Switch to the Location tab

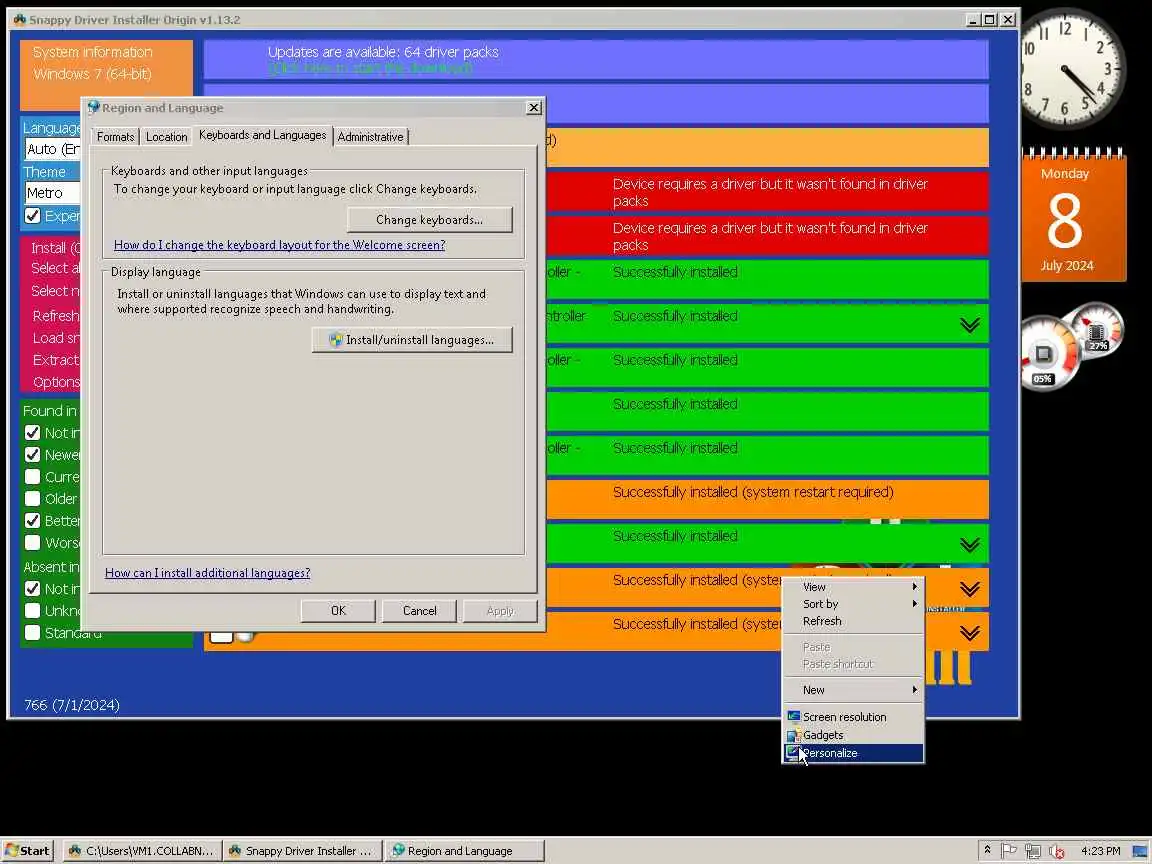166,137
